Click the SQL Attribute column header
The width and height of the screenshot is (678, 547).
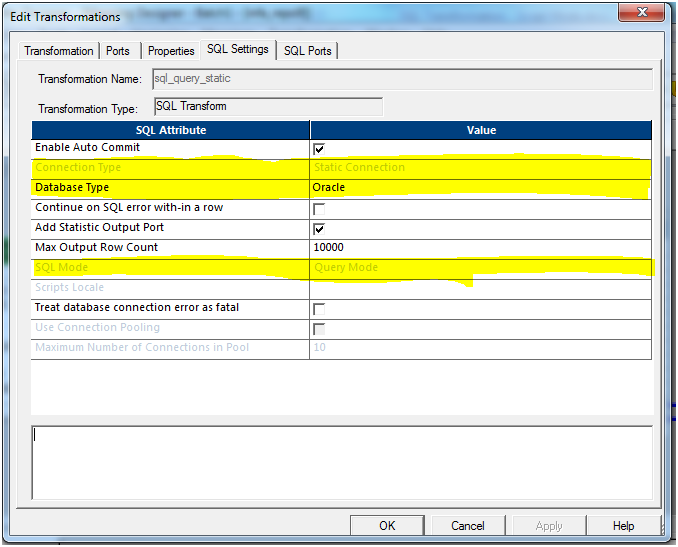pyautogui.click(x=171, y=130)
